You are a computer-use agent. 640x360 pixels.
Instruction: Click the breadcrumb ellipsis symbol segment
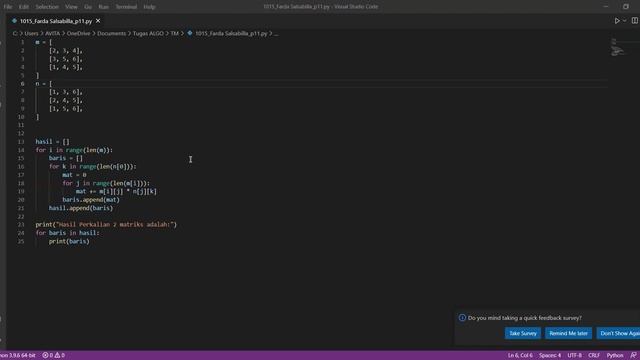point(276,33)
